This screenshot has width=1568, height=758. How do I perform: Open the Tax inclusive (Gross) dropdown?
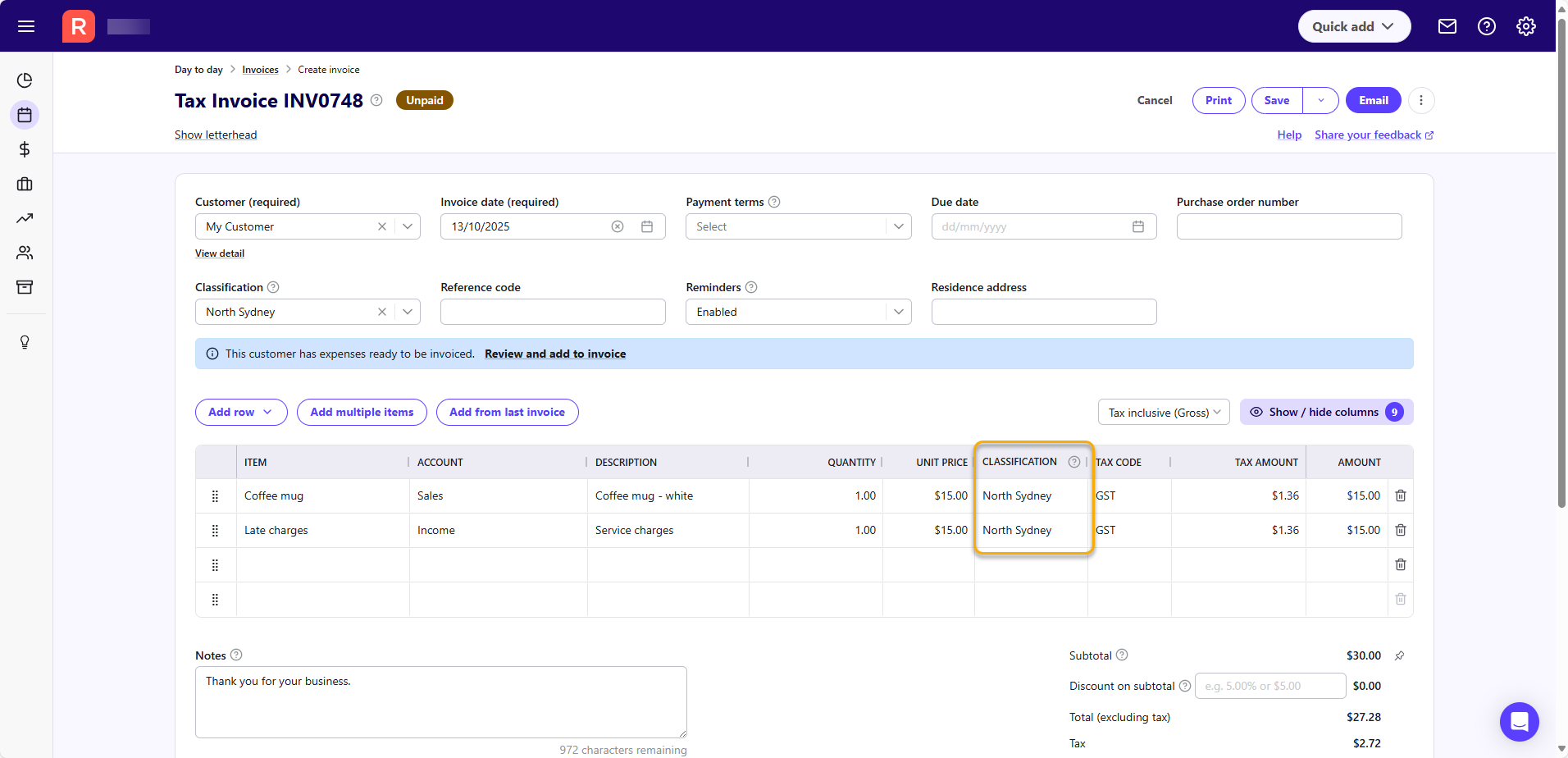(x=1163, y=412)
